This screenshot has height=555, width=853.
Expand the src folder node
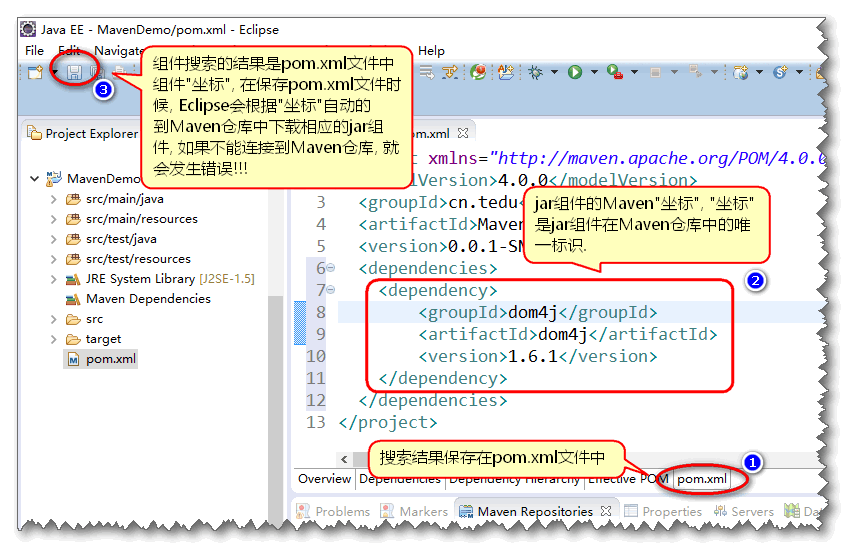pos(53,319)
